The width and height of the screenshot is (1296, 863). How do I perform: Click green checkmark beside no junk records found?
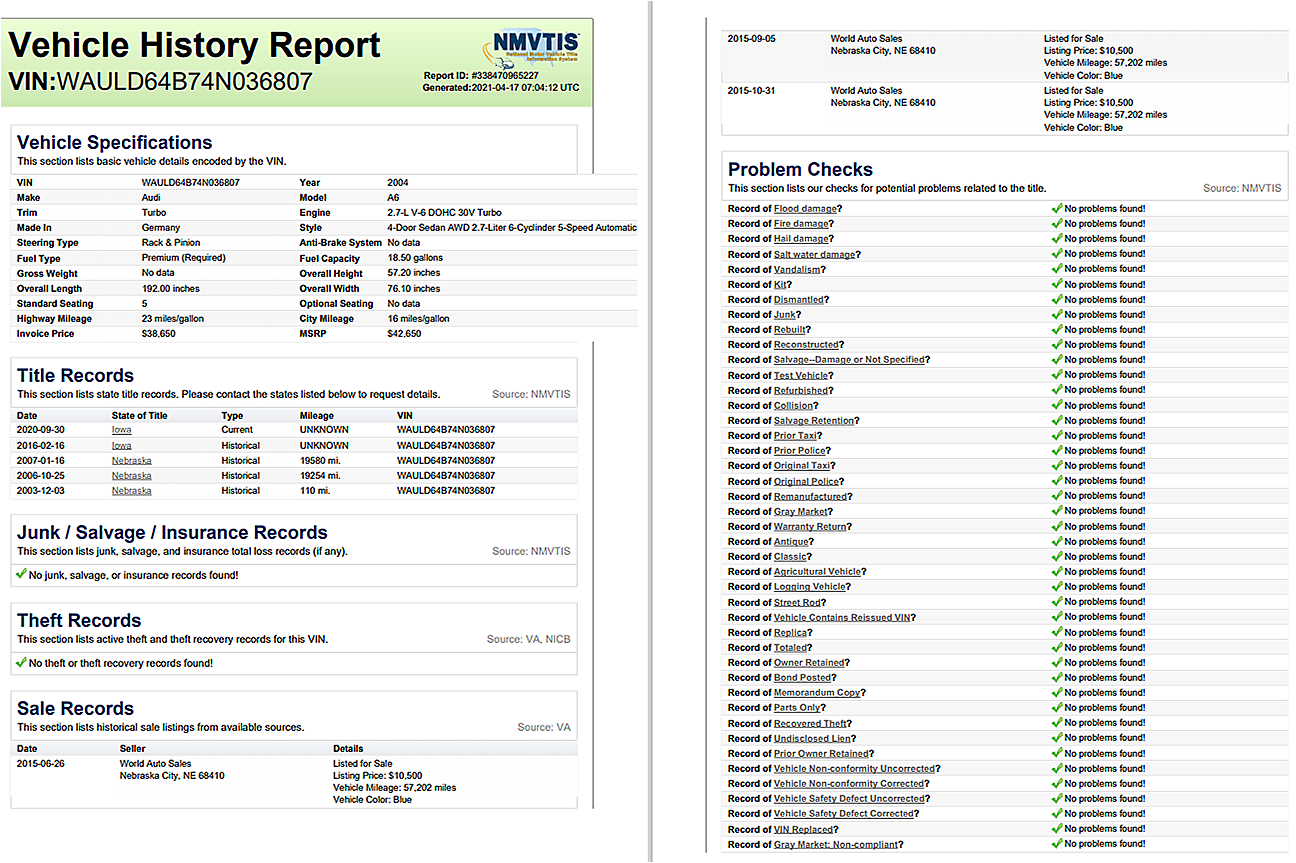pos(22,574)
